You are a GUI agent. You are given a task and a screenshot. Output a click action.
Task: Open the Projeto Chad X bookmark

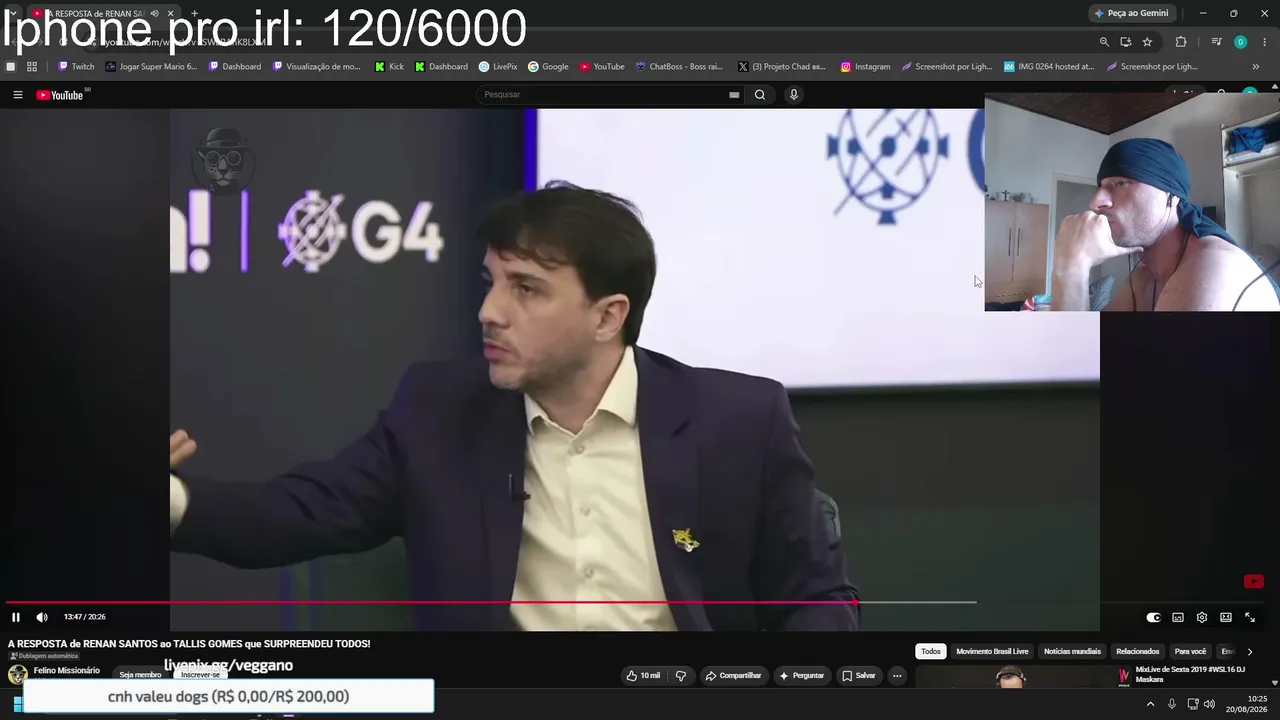(782, 67)
